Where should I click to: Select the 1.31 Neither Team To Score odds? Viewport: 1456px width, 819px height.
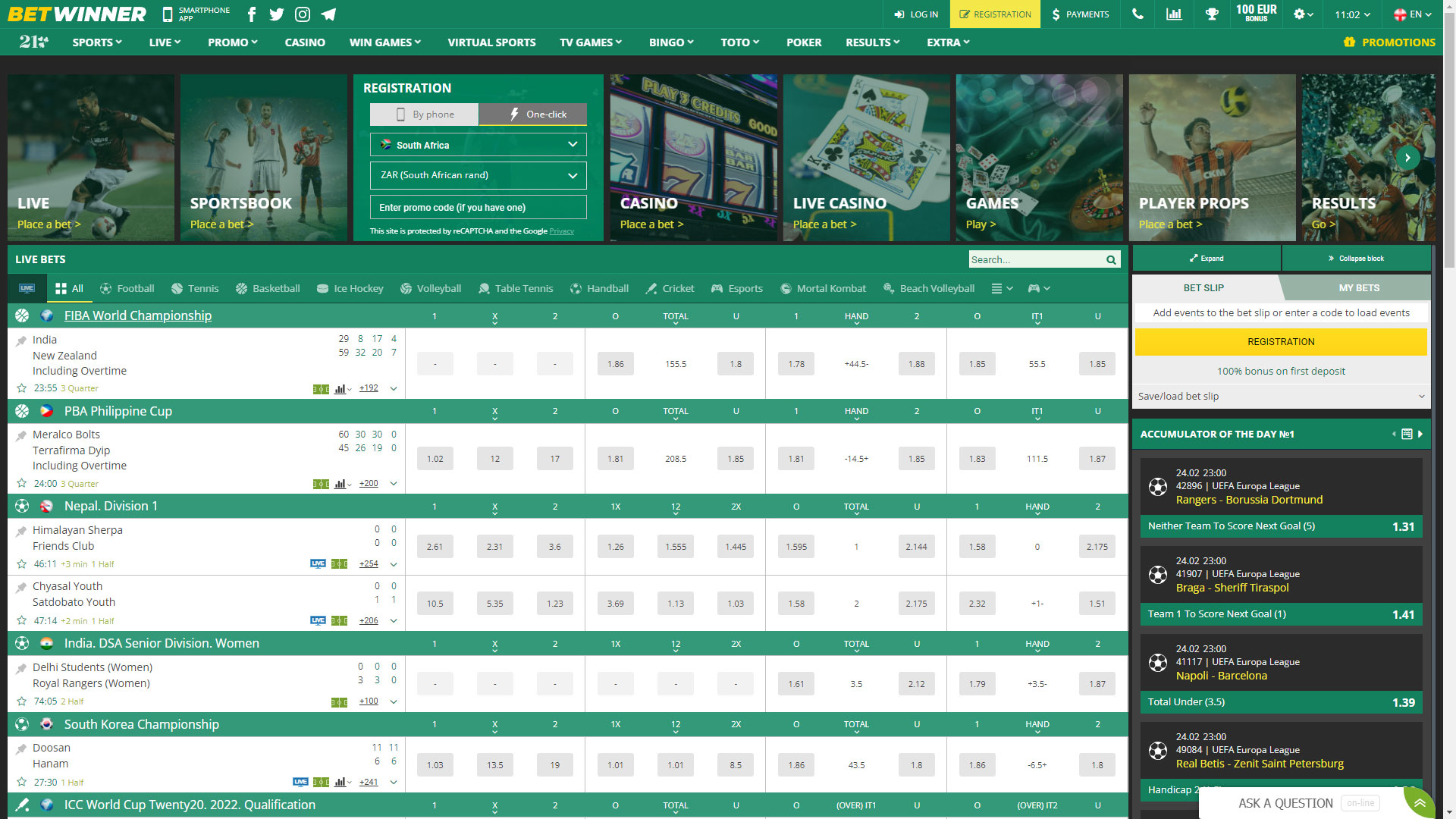coord(1403,526)
